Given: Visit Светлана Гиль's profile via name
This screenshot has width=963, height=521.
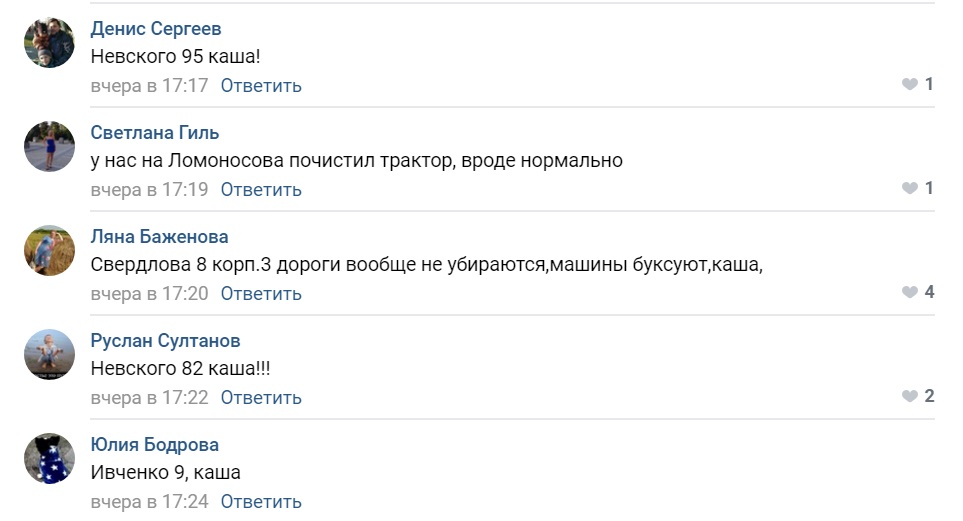Looking at the screenshot, I should (155, 133).
